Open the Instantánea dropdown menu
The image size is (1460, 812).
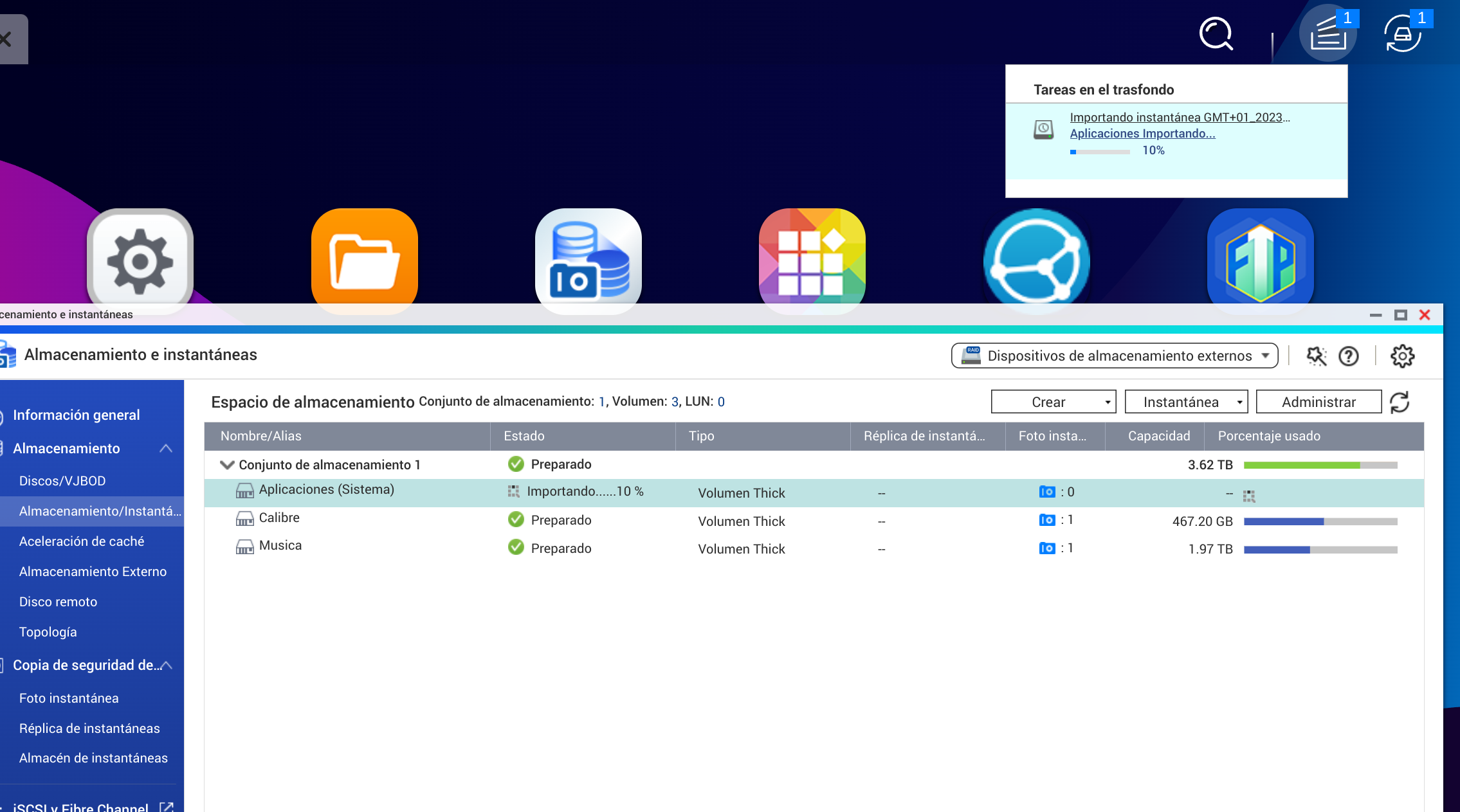click(x=1185, y=402)
